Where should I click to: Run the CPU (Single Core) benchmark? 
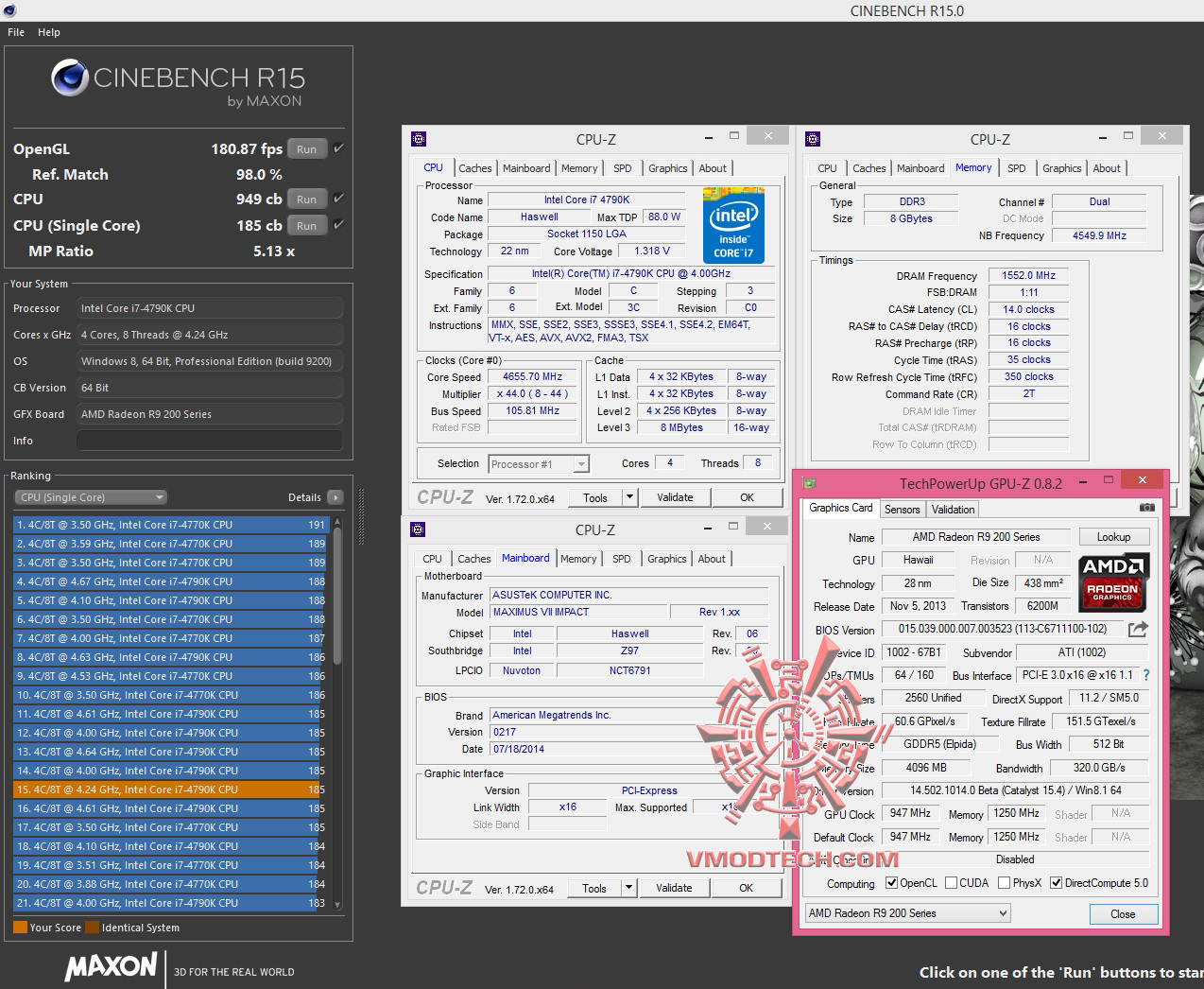click(x=307, y=225)
